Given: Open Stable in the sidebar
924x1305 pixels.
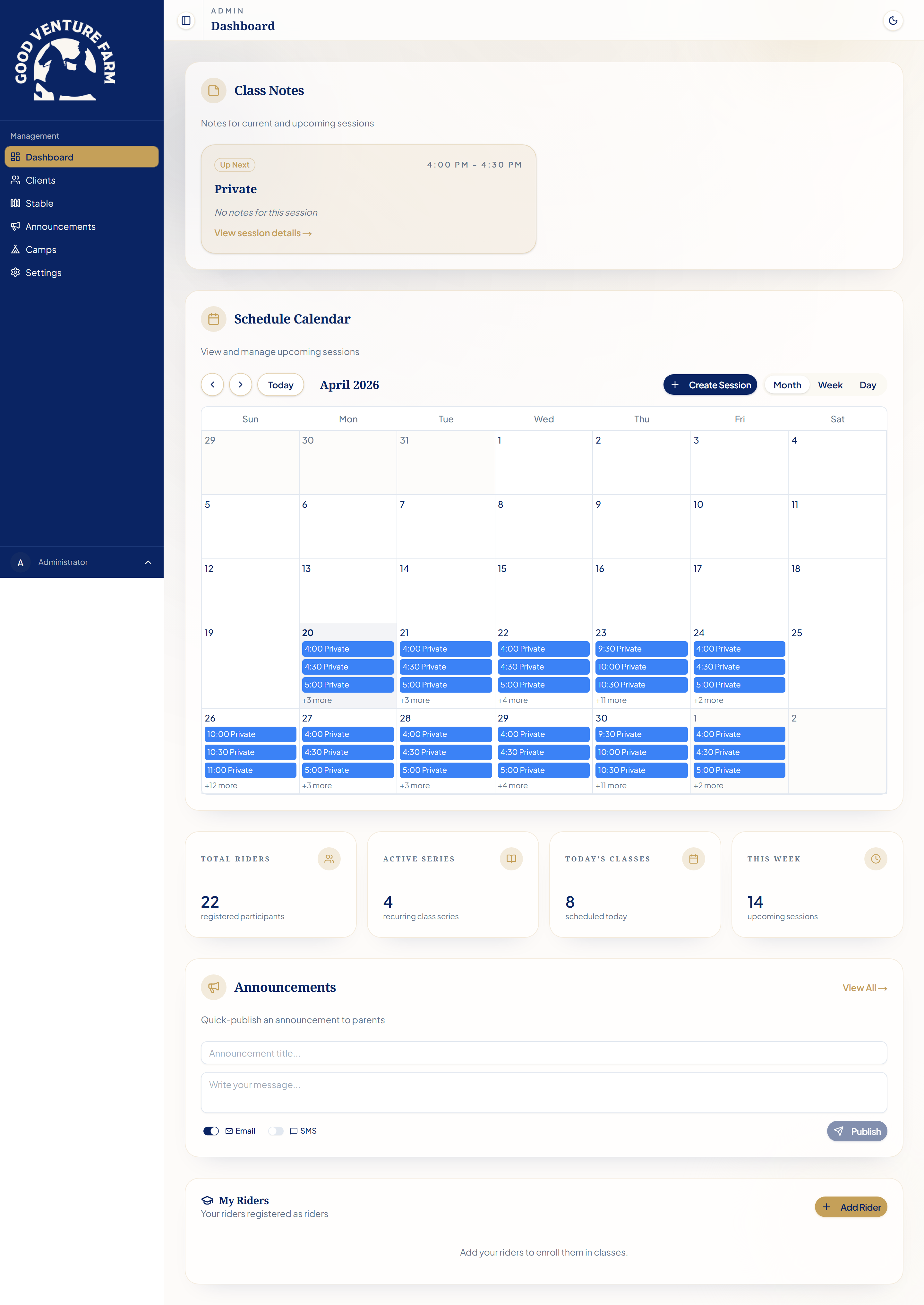Looking at the screenshot, I should click(x=81, y=203).
